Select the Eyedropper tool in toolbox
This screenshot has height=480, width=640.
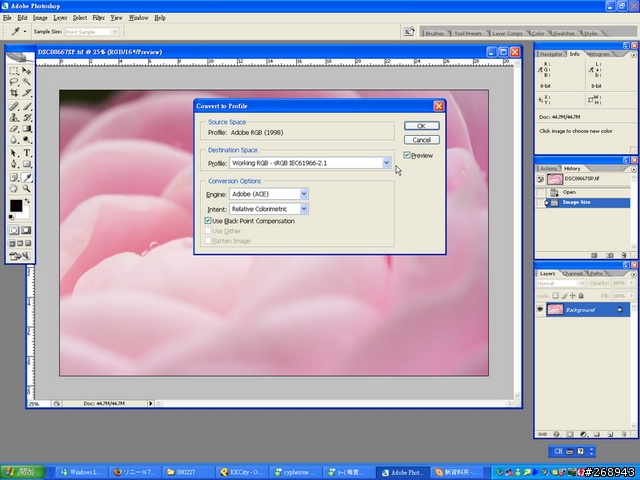click(x=27, y=178)
